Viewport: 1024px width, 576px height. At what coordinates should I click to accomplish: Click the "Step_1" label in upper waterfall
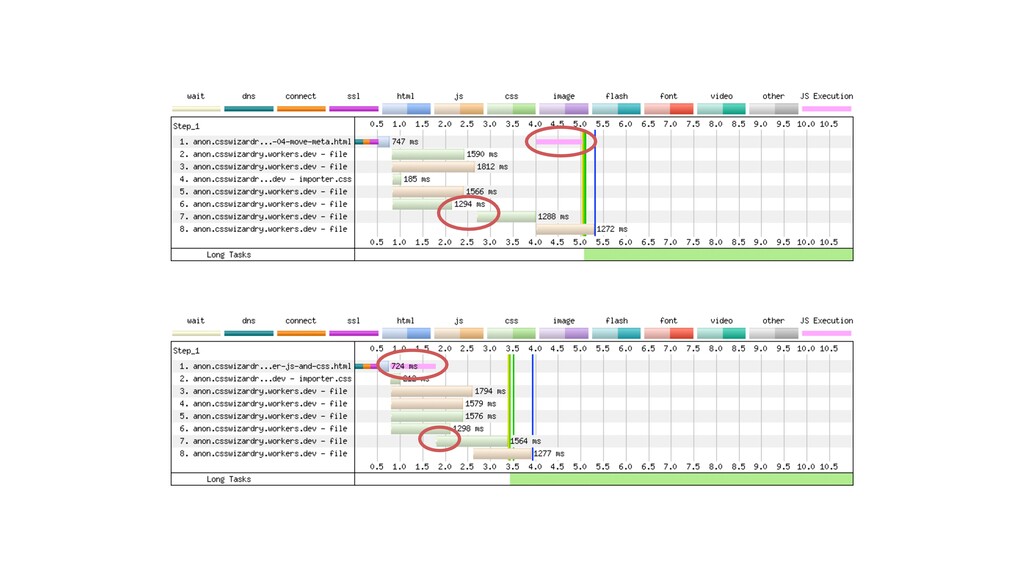coord(186,126)
